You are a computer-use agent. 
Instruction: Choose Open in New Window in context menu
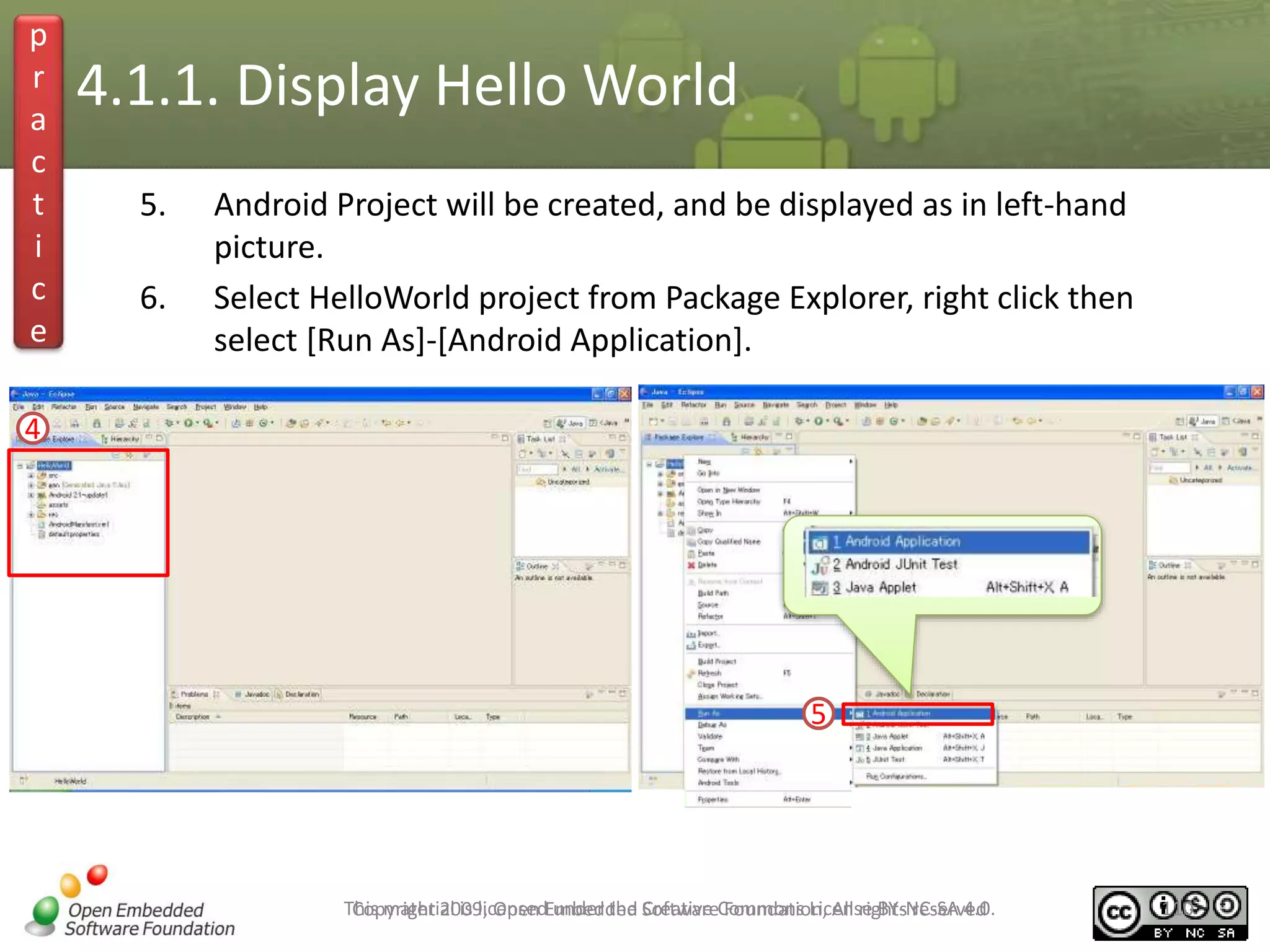pos(768,490)
